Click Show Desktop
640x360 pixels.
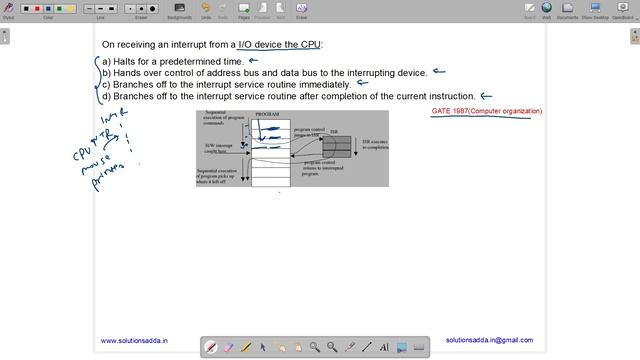(x=595, y=10)
